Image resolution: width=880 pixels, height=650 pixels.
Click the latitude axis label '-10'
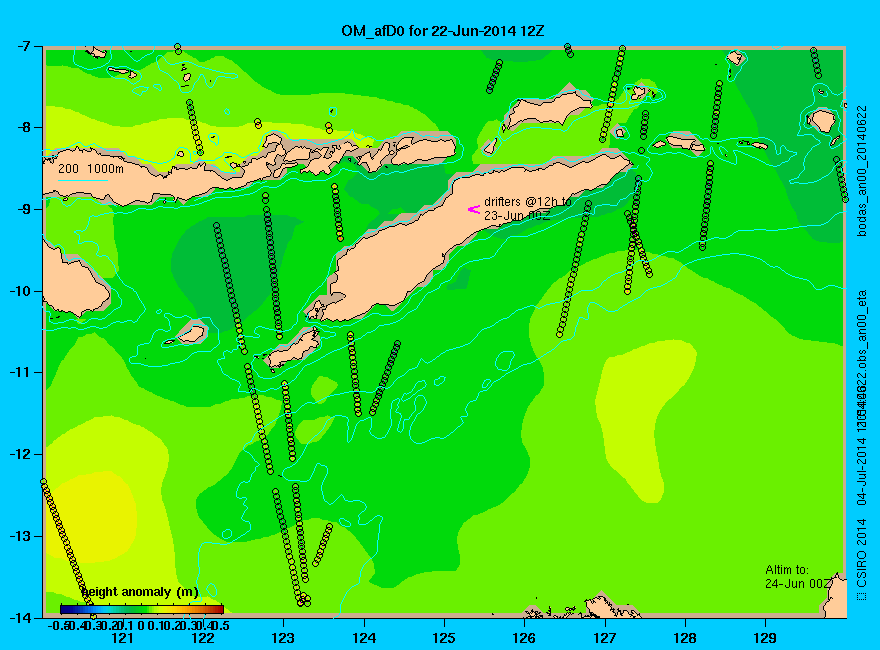click(x=21, y=291)
